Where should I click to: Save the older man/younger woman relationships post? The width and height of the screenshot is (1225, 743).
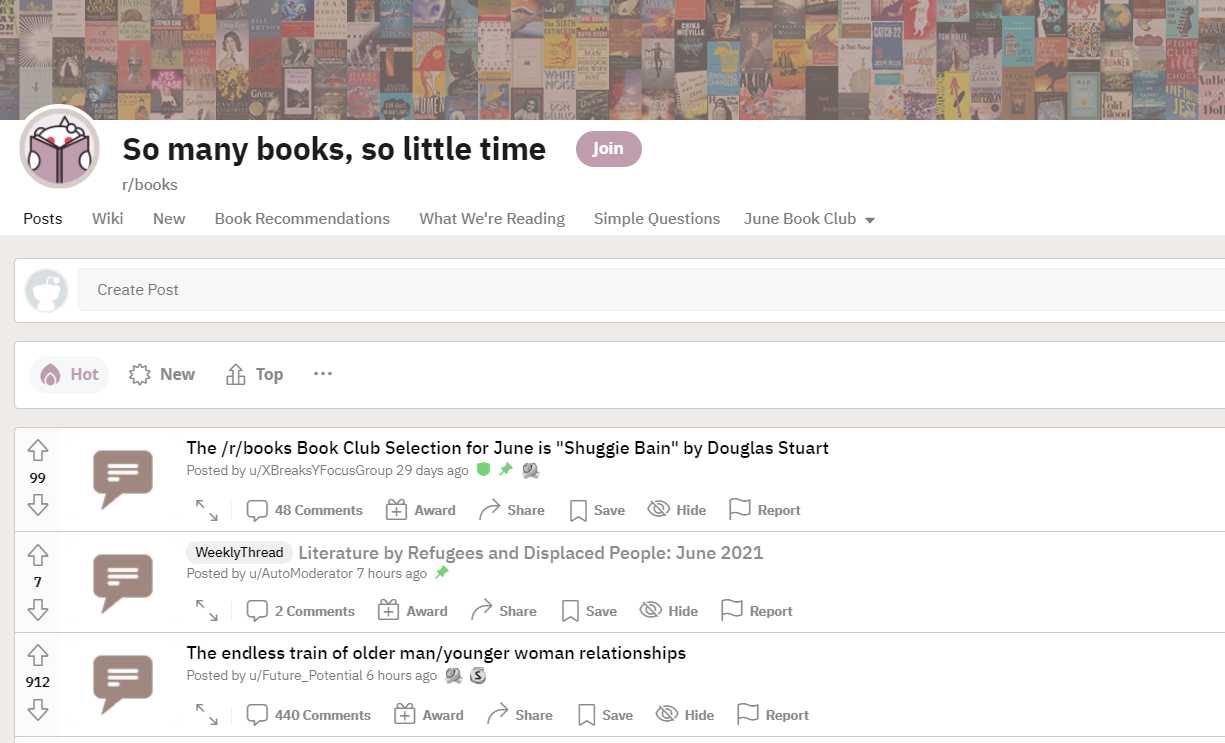(587, 715)
